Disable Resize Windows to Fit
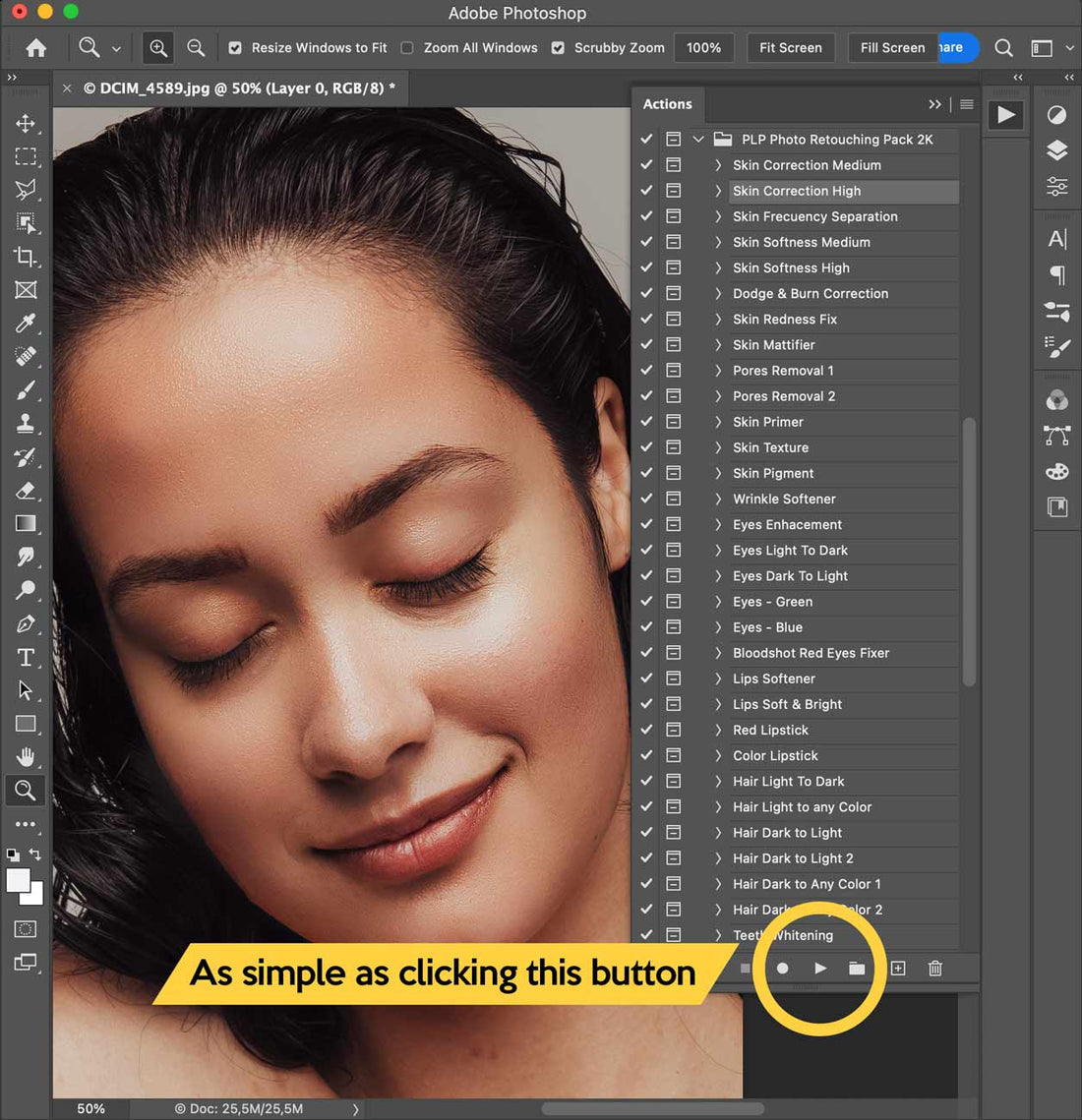 234,47
